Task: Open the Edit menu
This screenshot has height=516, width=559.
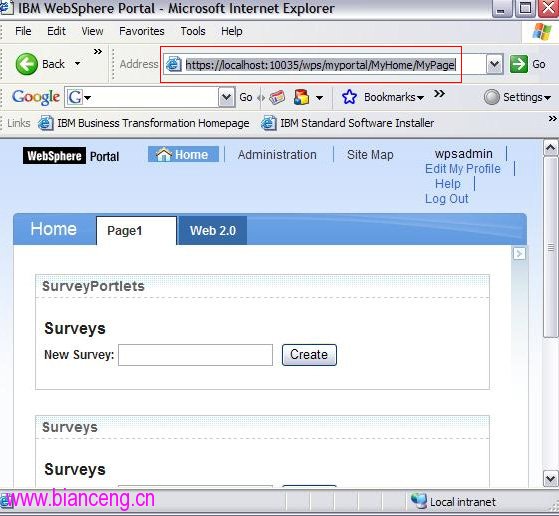Action: [56, 31]
